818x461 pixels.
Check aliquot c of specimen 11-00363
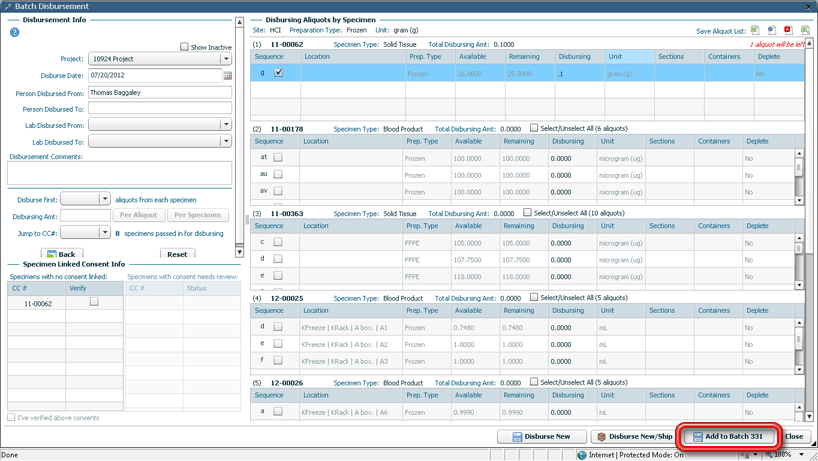tap(278, 242)
